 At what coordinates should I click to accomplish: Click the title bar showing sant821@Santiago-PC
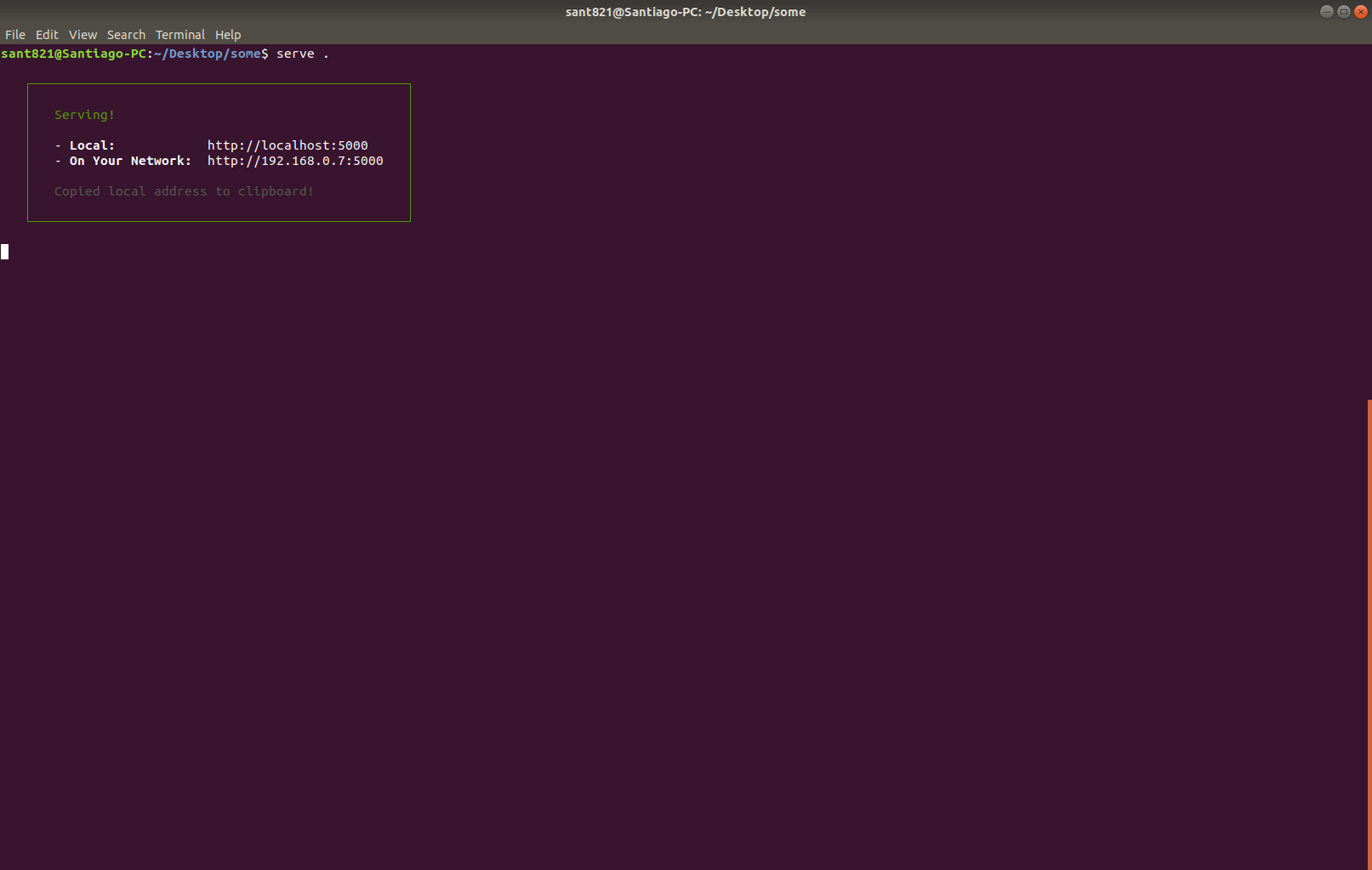pyautogui.click(x=685, y=11)
